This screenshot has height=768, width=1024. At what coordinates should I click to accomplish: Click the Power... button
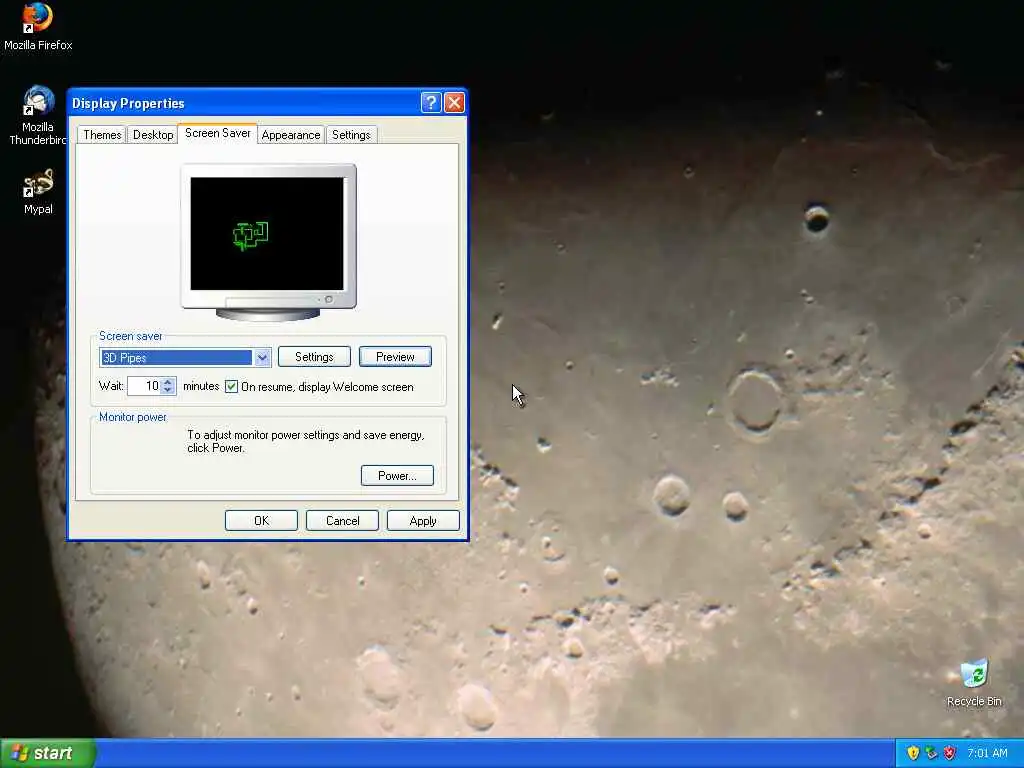397,475
